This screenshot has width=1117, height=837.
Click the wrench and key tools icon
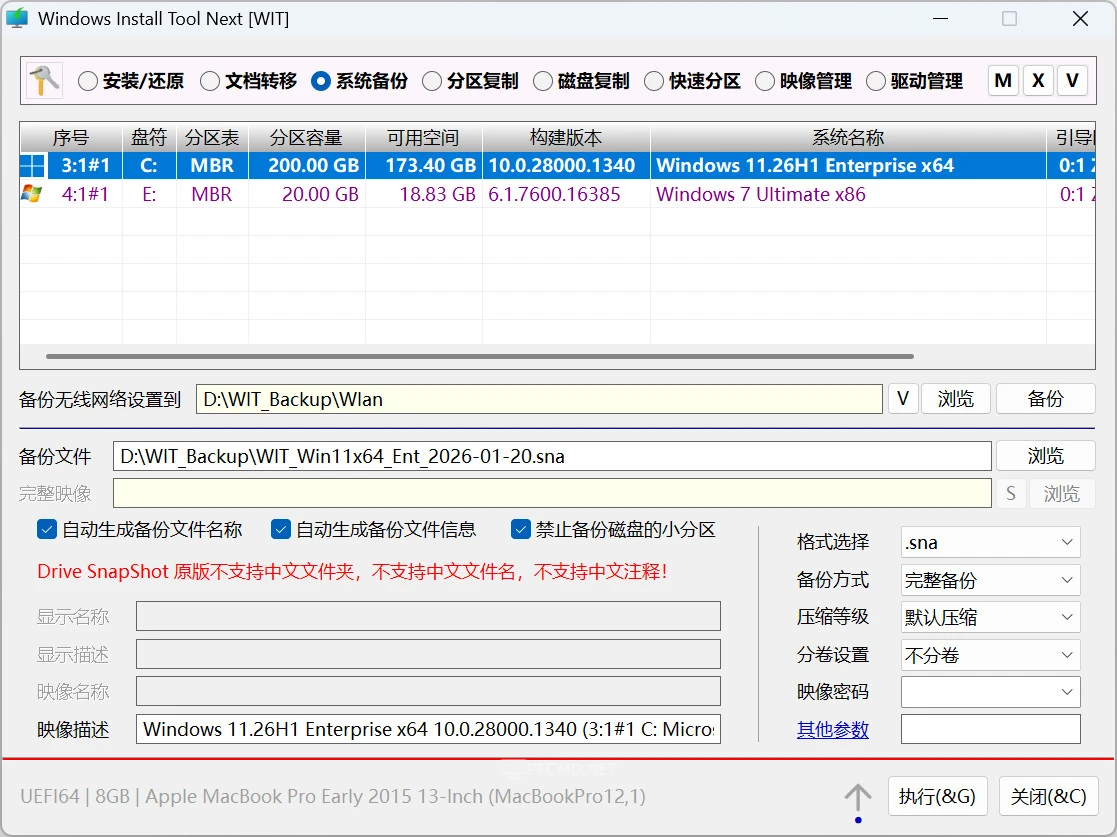tap(44, 81)
